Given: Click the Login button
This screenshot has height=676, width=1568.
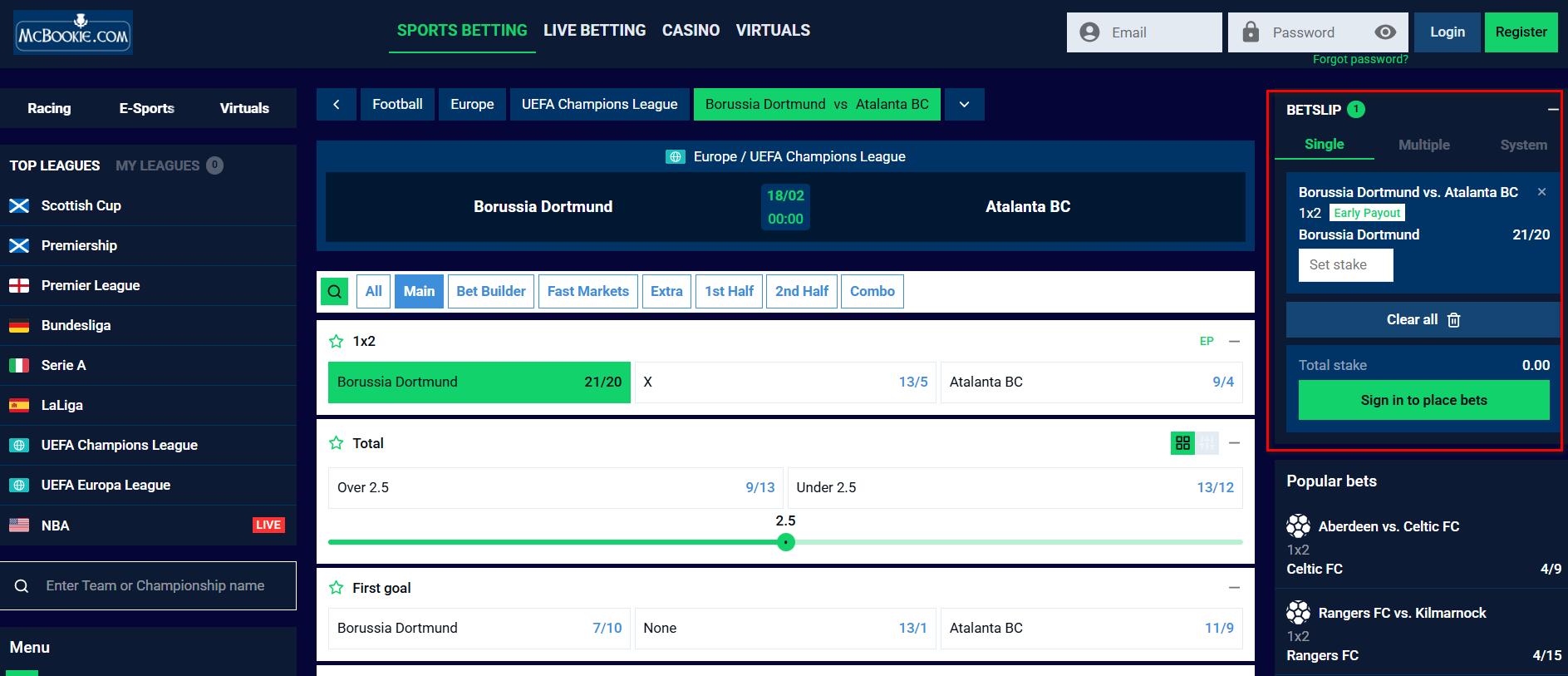Looking at the screenshot, I should [1448, 32].
